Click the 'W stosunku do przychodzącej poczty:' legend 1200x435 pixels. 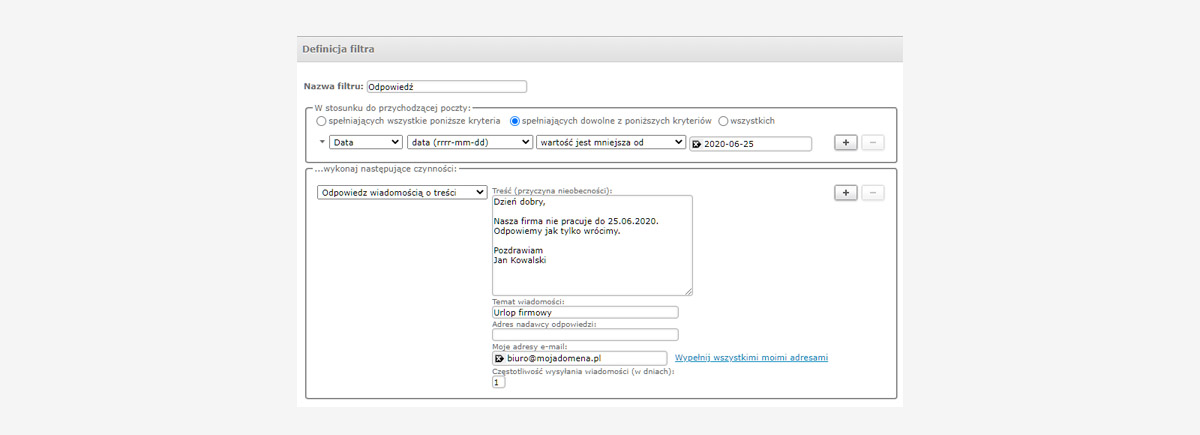[x=391, y=107]
